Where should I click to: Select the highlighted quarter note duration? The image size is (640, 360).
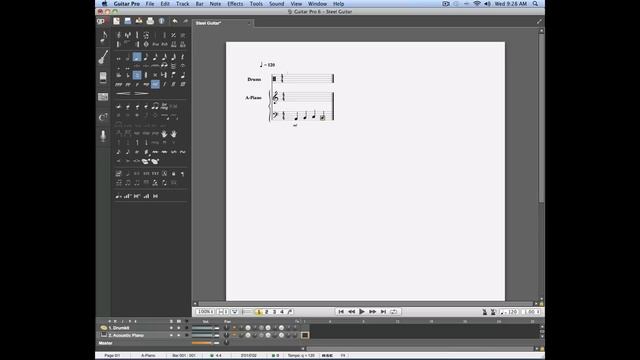137,57
